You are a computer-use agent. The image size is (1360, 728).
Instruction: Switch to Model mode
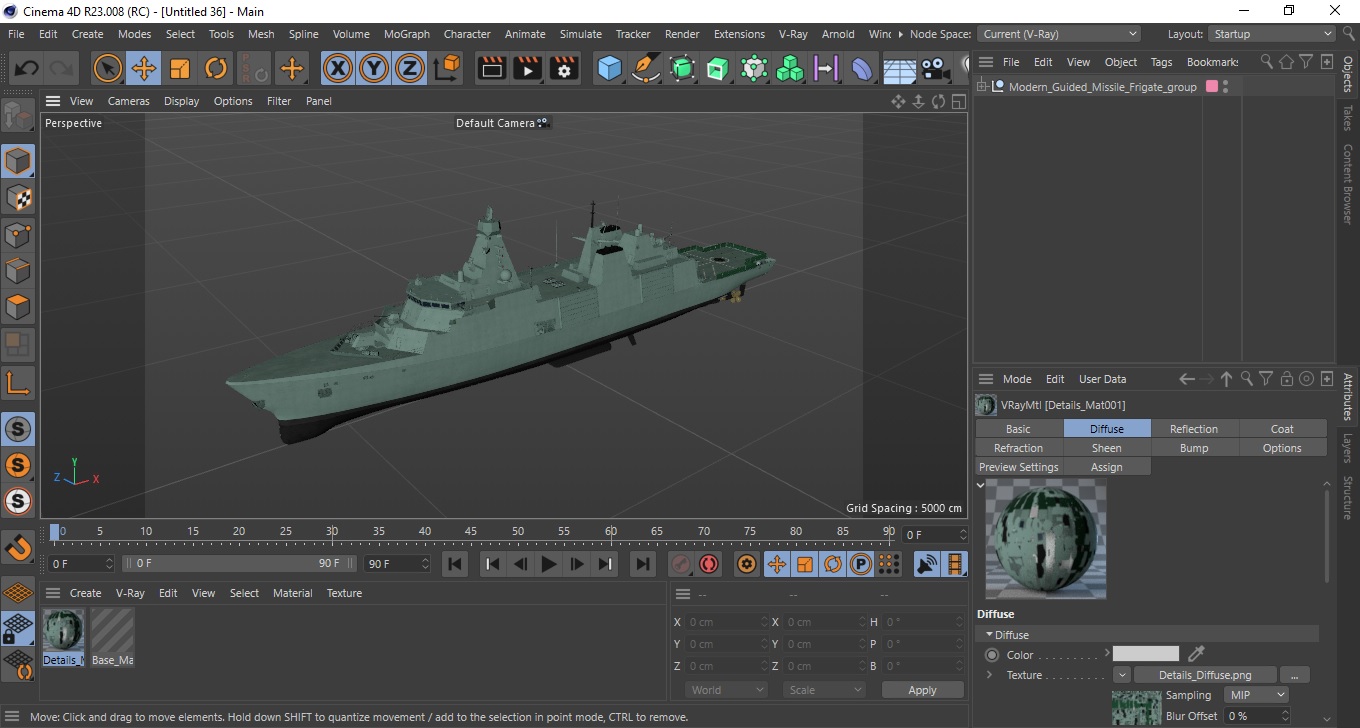point(18,161)
